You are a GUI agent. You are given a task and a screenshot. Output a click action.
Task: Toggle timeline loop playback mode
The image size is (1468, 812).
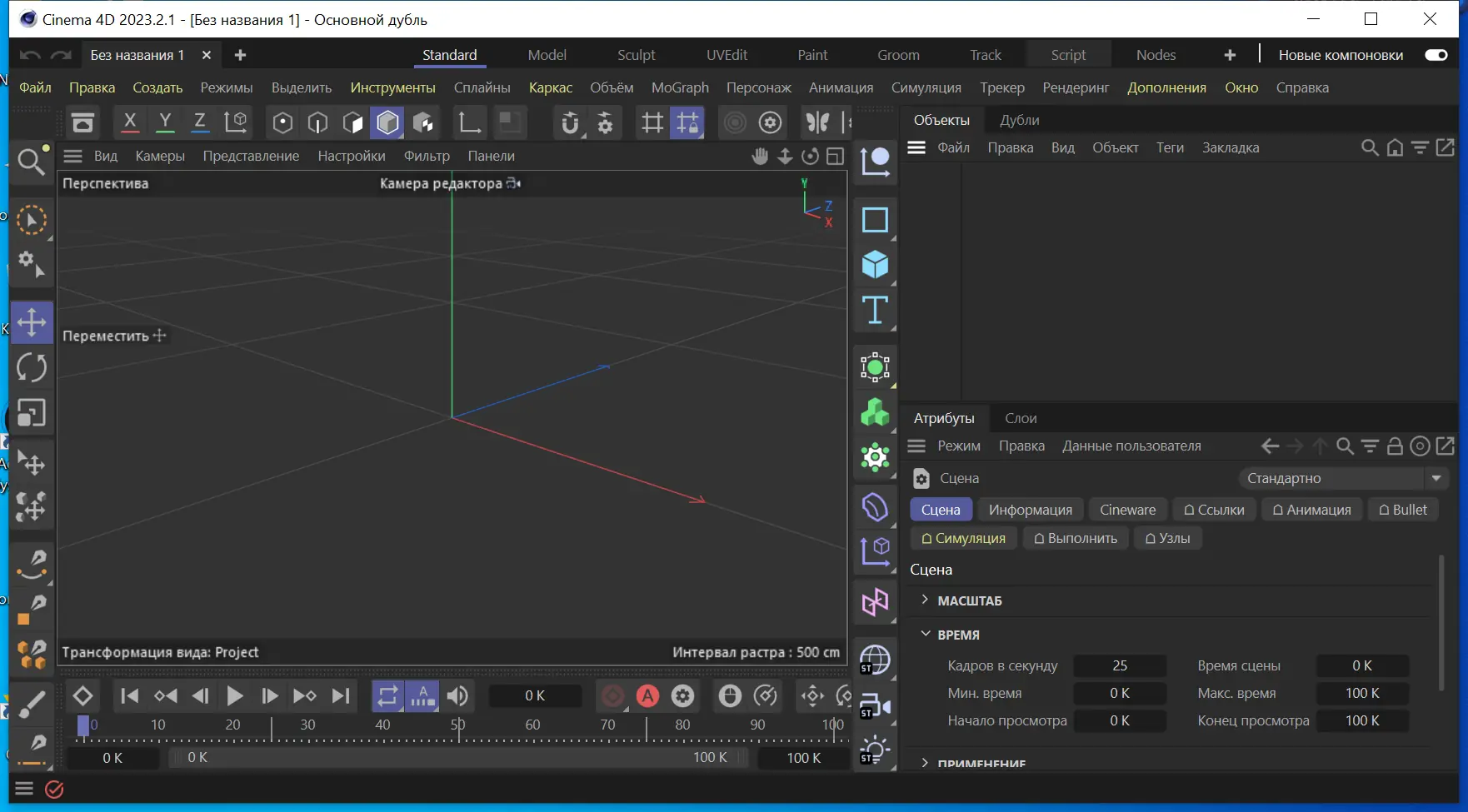pyautogui.click(x=387, y=695)
